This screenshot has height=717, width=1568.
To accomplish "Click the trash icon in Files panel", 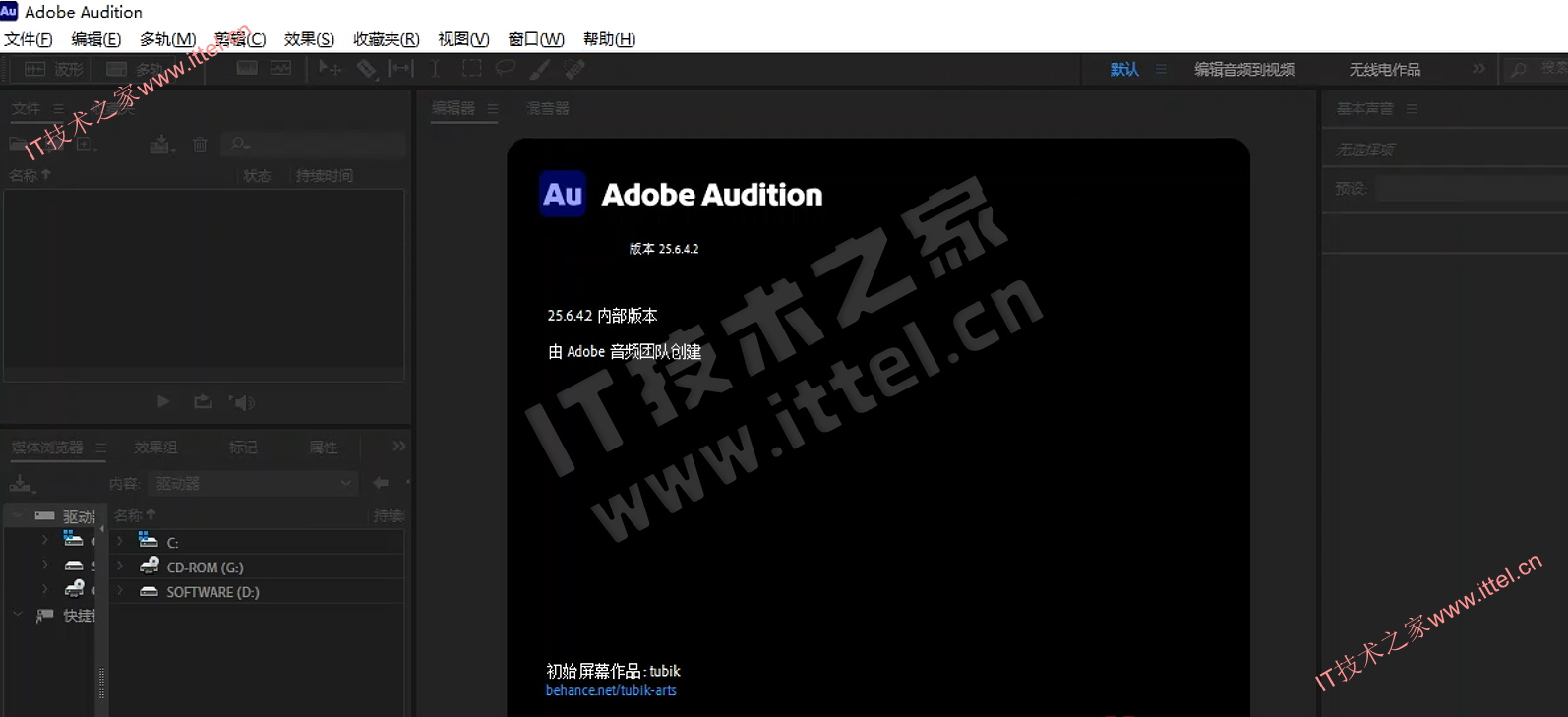I will [x=200, y=146].
